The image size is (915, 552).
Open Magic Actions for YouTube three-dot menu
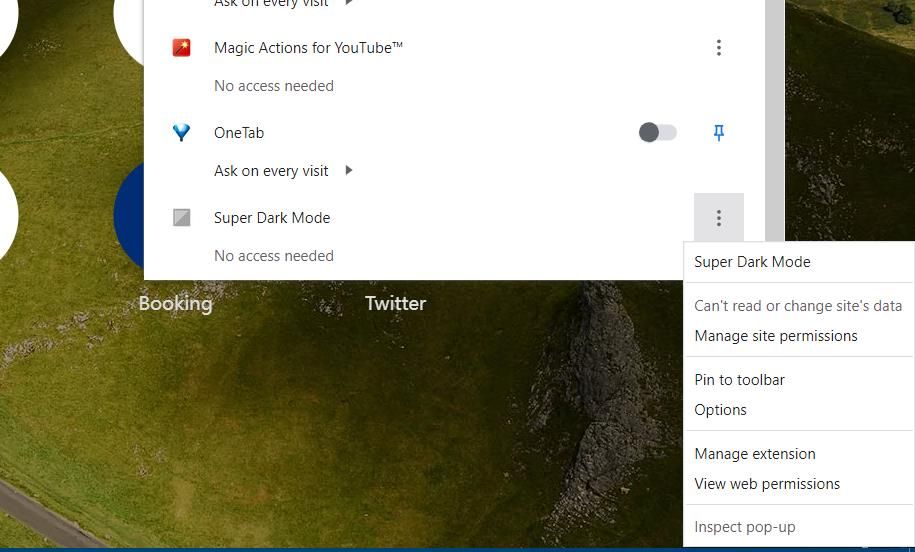[718, 48]
